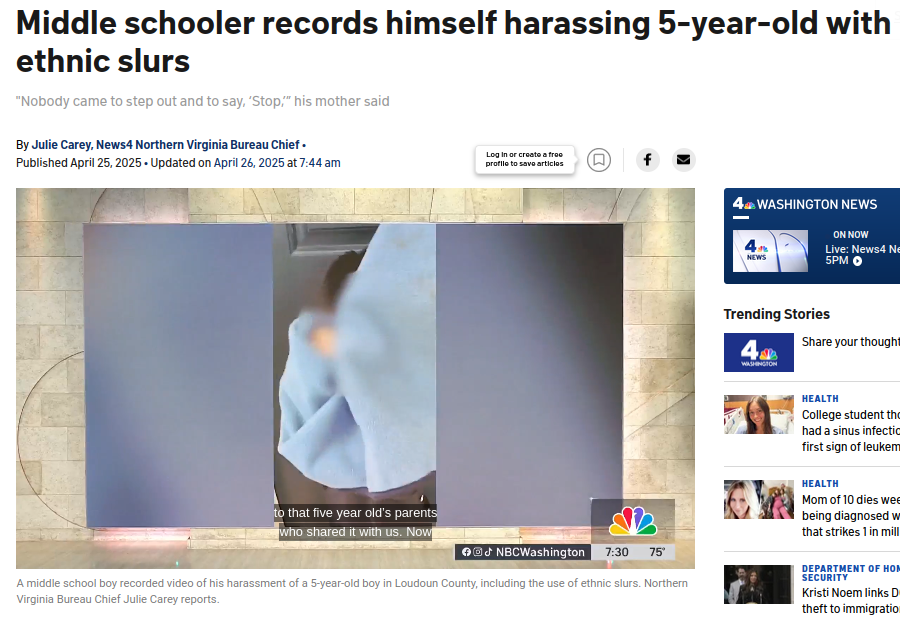Image resolution: width=900 pixels, height=621 pixels.
Task: Click the play icon next to 5PM
Action: [858, 261]
